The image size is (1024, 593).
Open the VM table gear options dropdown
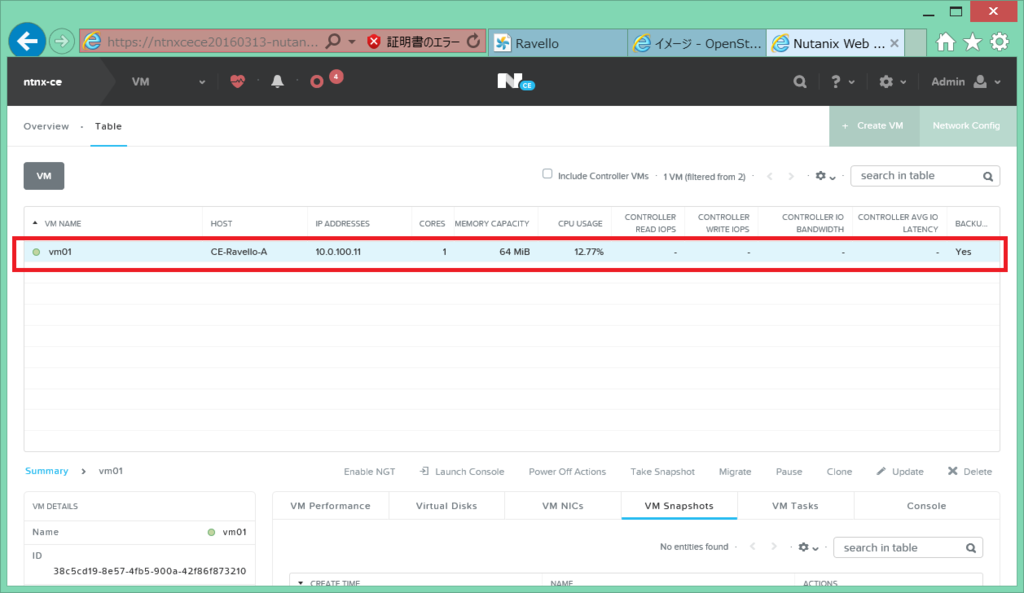click(x=825, y=176)
